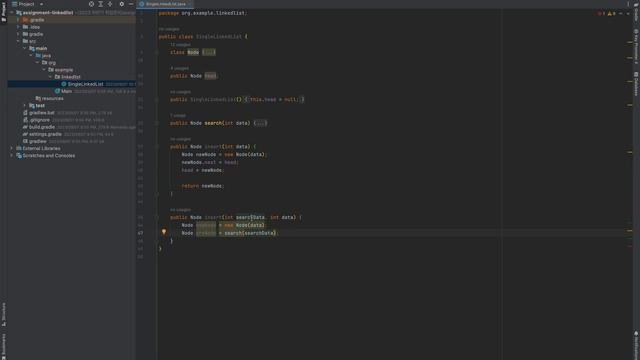Image resolution: width=640 pixels, height=360 pixels.
Task: Collapse the src folder
Action: [18, 41]
